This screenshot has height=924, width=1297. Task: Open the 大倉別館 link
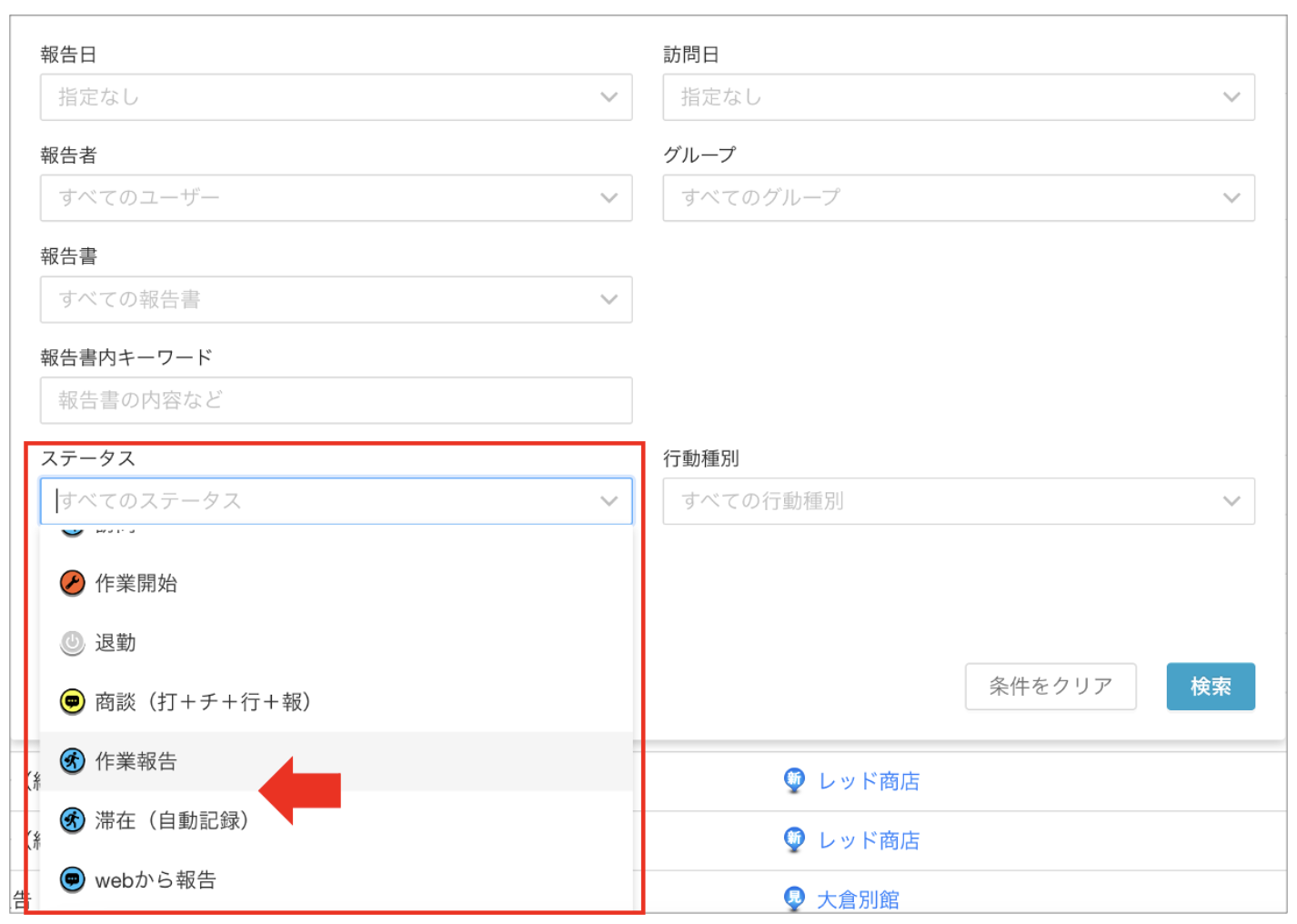click(x=858, y=899)
